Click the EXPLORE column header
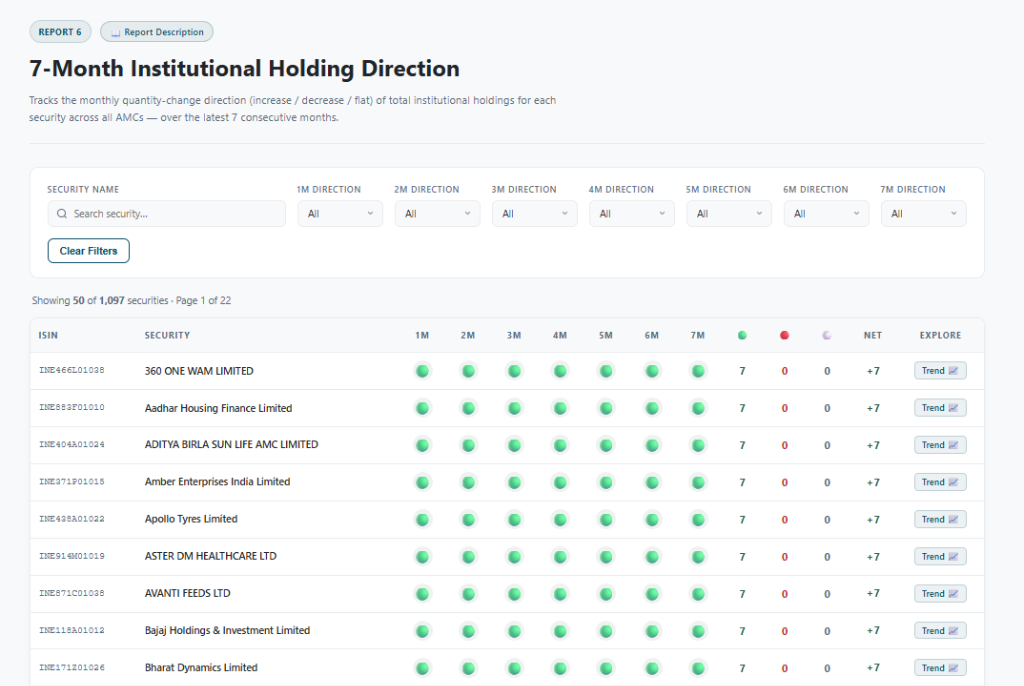The width and height of the screenshot is (1024, 686). point(940,335)
